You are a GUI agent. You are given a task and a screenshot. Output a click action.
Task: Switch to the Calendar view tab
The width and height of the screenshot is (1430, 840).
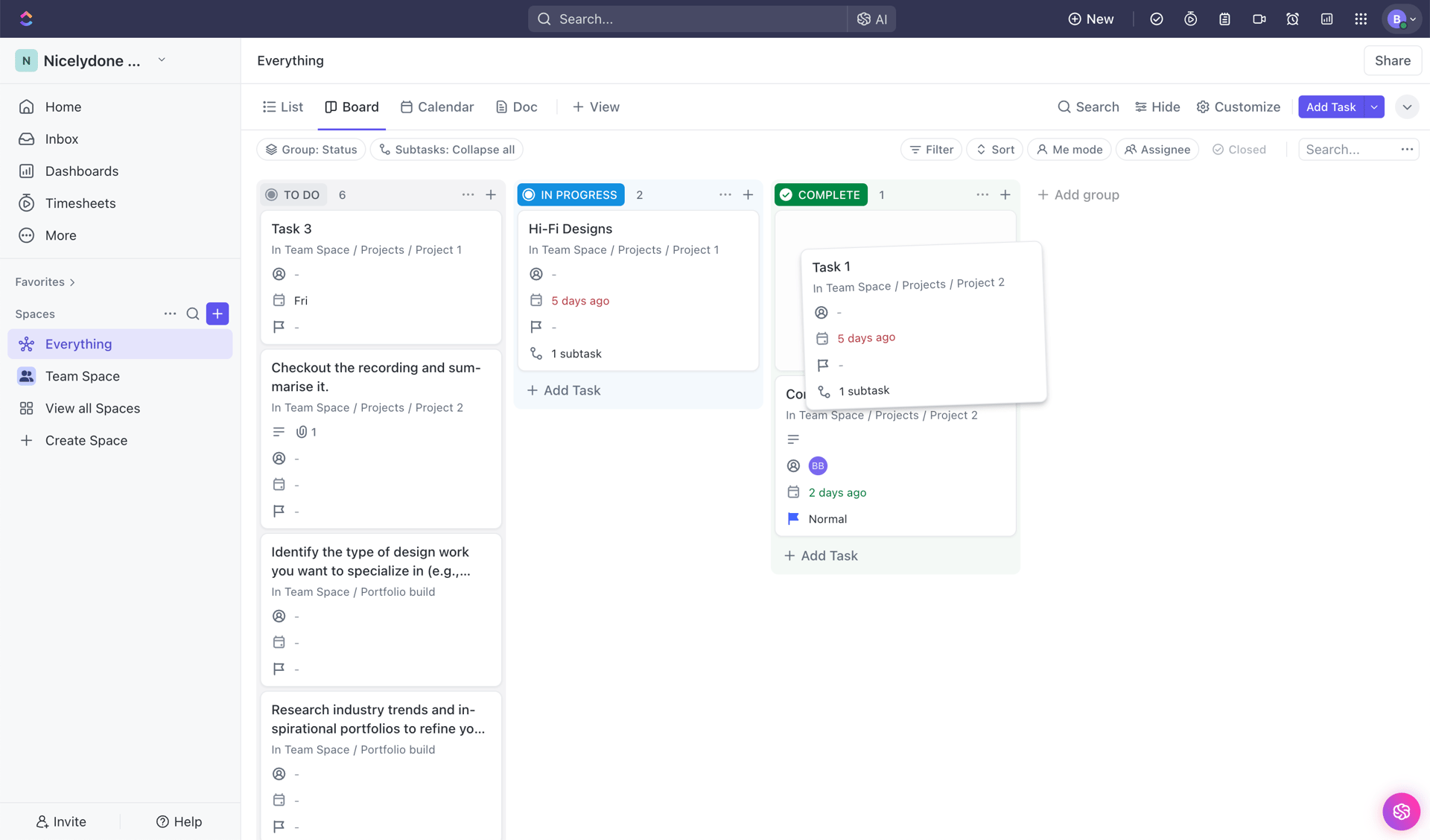pos(437,106)
